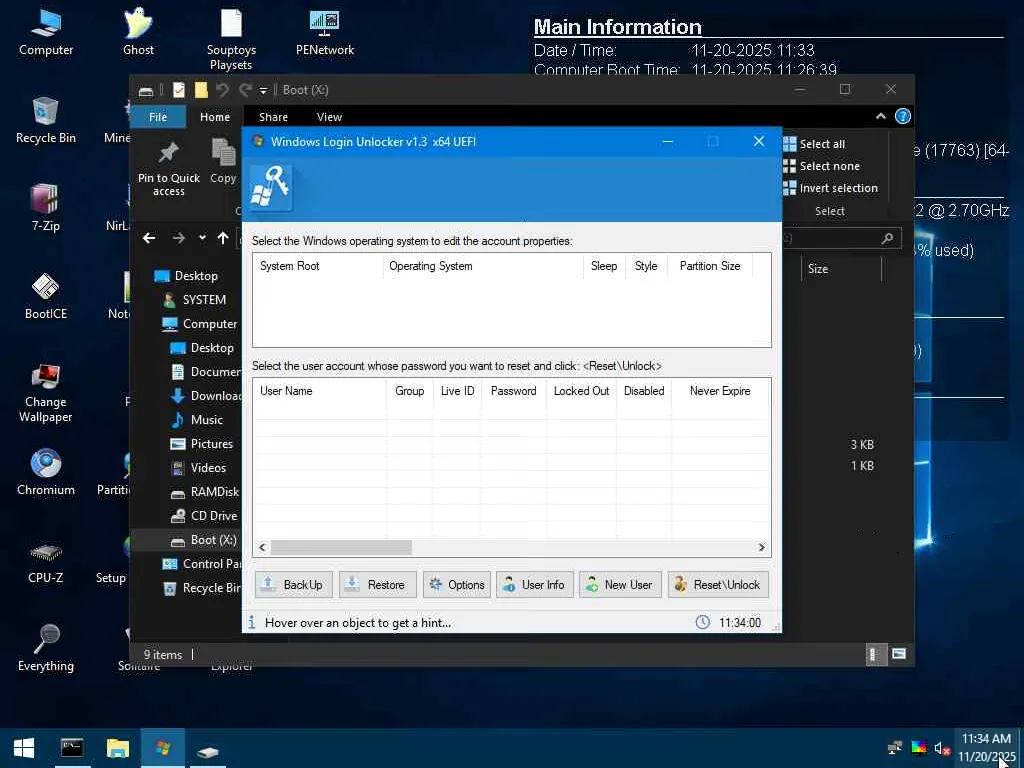Screen dimensions: 1024x768
Task: Click the clock icon in Unlocker status bar
Action: (x=703, y=622)
